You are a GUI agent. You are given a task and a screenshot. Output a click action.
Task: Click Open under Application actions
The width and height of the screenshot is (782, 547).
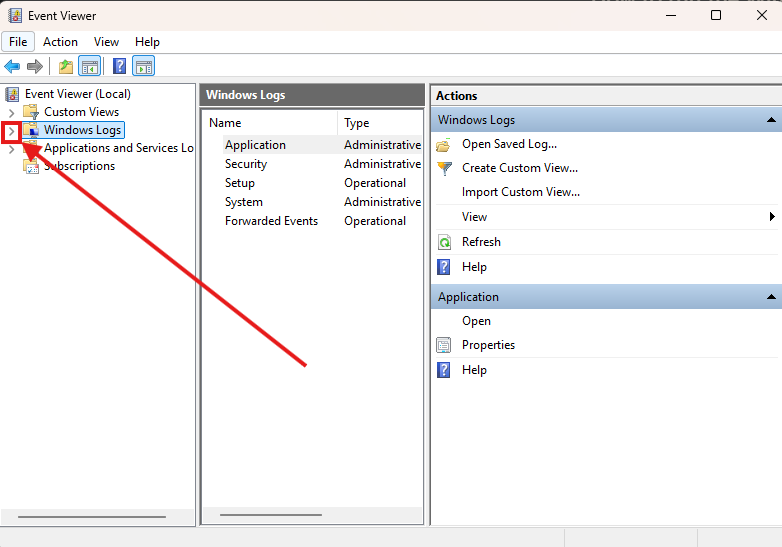[476, 321]
